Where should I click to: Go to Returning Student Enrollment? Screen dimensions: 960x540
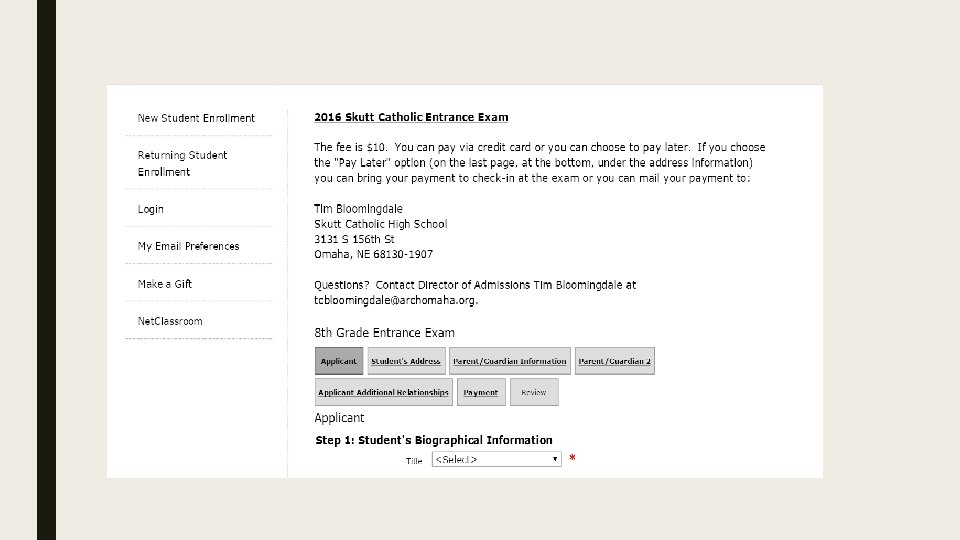pos(182,163)
